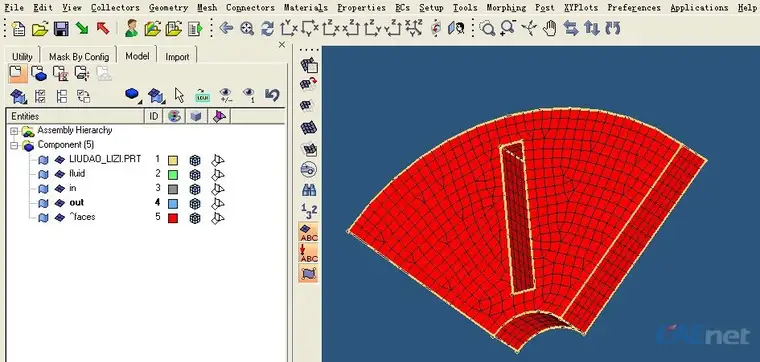The height and width of the screenshot is (362, 760).
Task: Click the top mesh display sidebar icon
Action: [x=309, y=64]
